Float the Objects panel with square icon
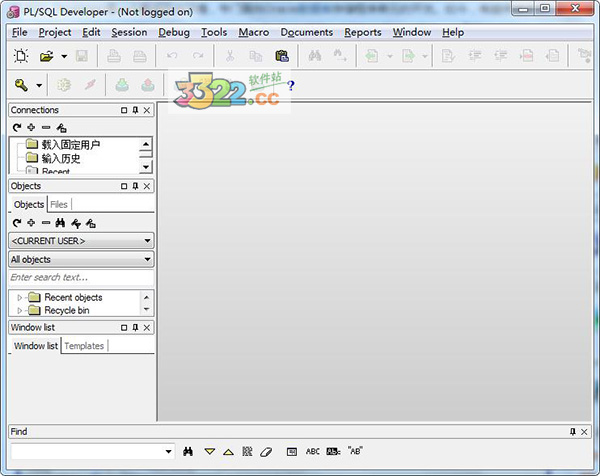Screen dimensions: 600x476 coord(124,186)
